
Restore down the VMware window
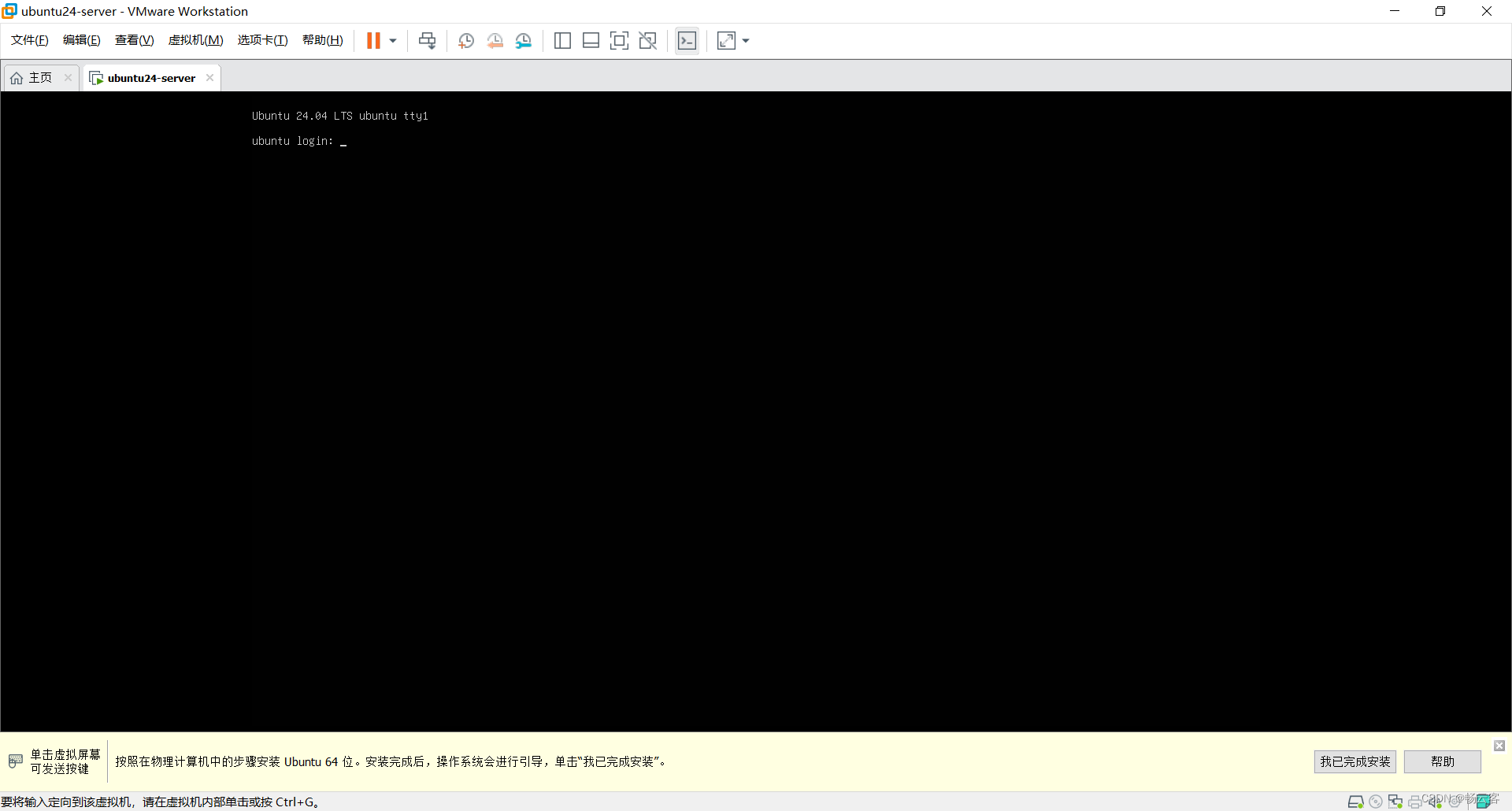click(x=1440, y=11)
